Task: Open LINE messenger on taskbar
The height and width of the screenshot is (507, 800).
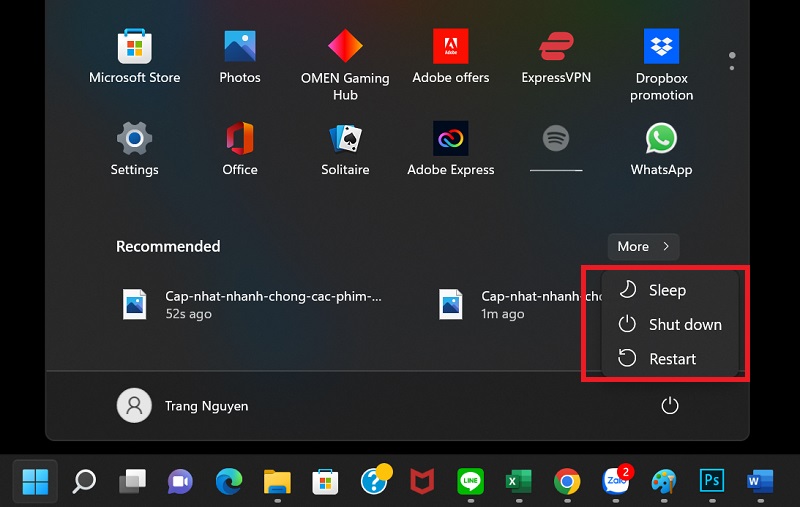Action: [470, 481]
